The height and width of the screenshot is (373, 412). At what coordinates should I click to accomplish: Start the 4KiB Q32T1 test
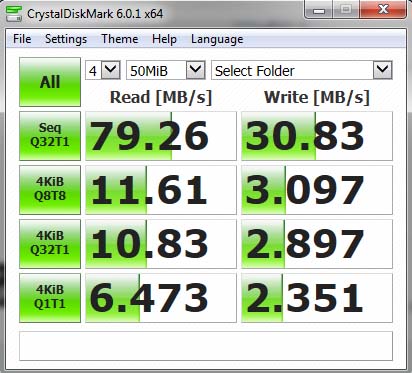coord(50,244)
